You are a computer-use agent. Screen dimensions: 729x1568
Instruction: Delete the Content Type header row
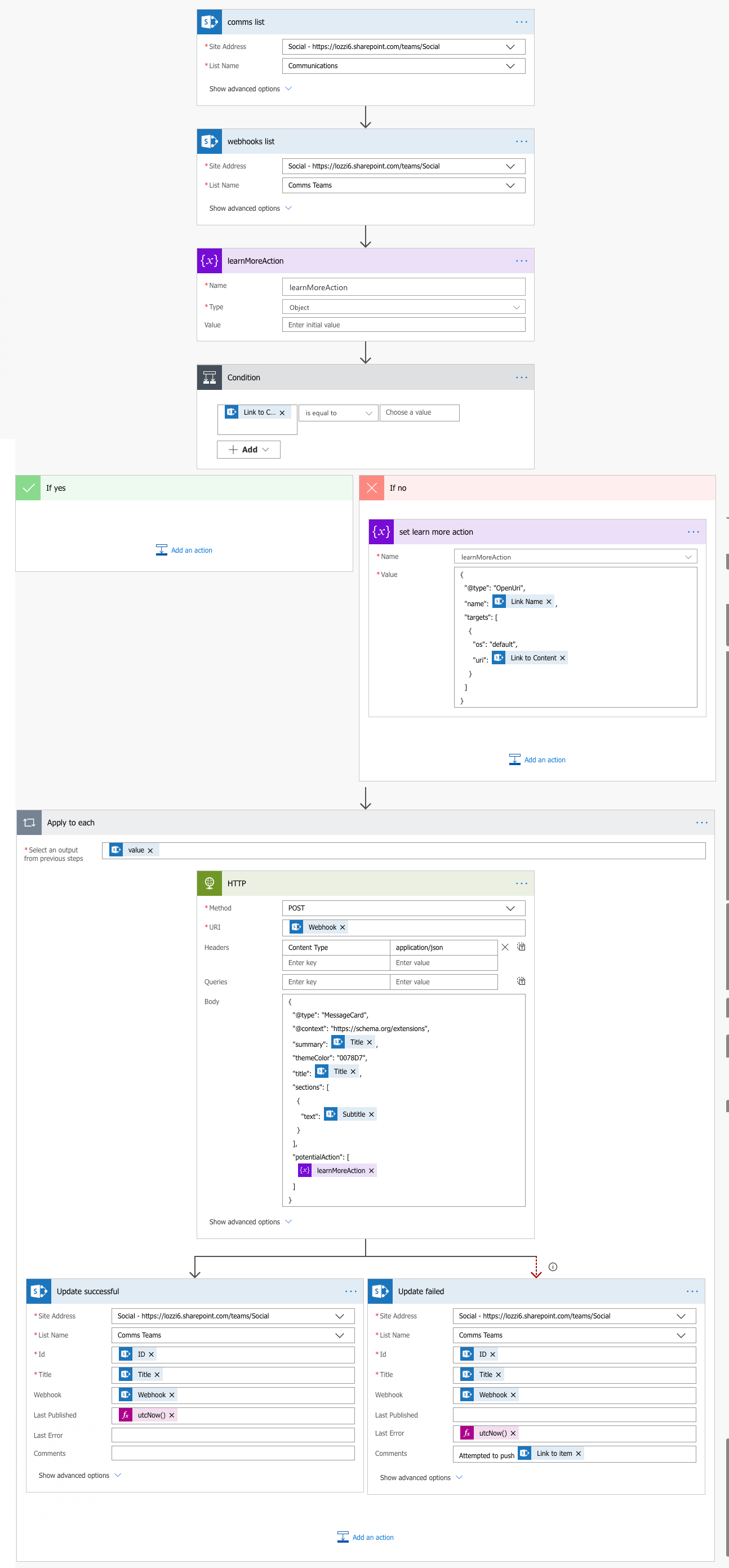click(504, 947)
